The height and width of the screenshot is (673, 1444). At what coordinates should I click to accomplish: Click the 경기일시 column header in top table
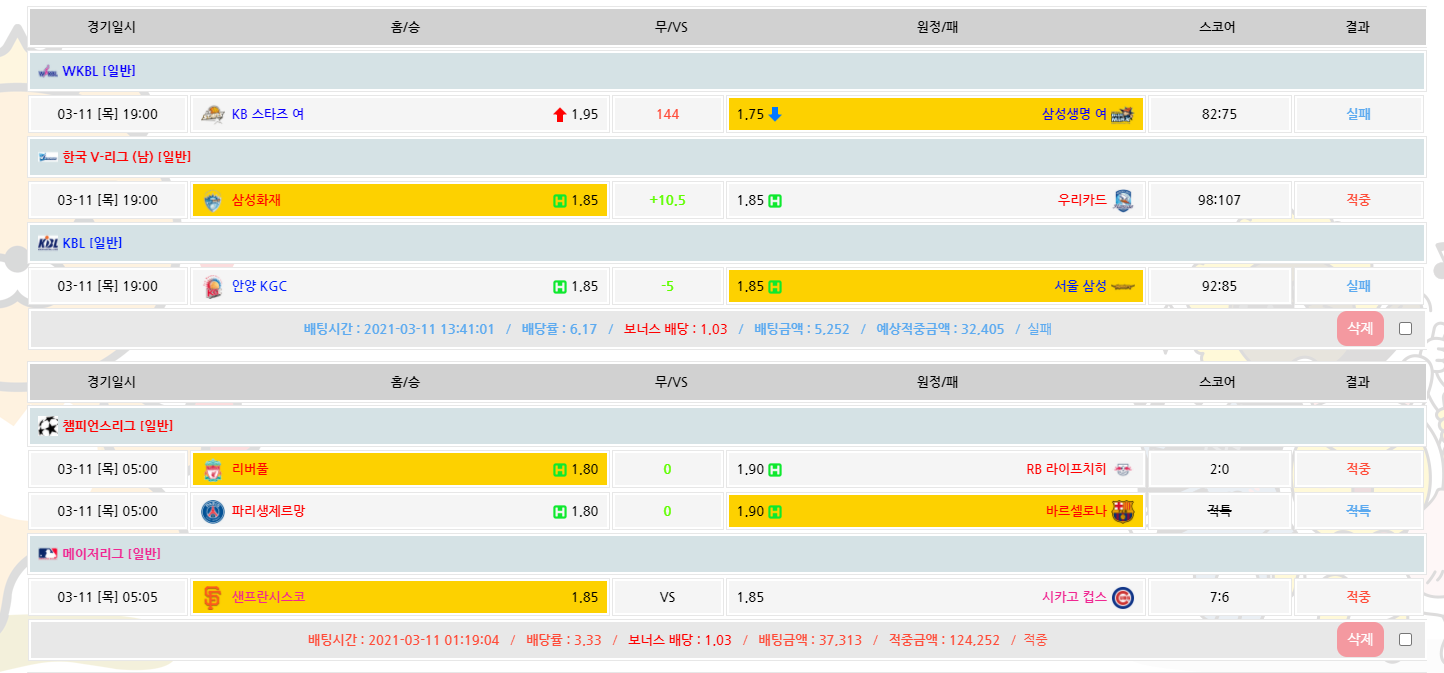(111, 27)
